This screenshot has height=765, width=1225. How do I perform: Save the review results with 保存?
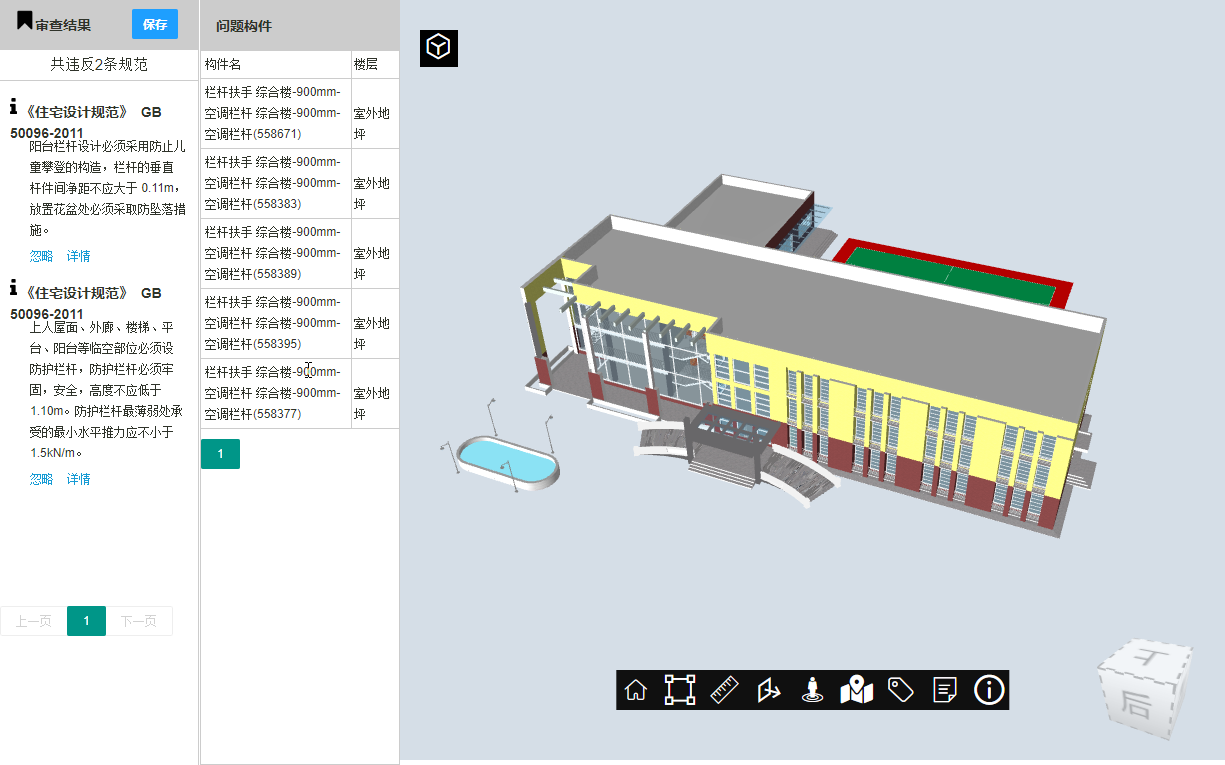155,24
